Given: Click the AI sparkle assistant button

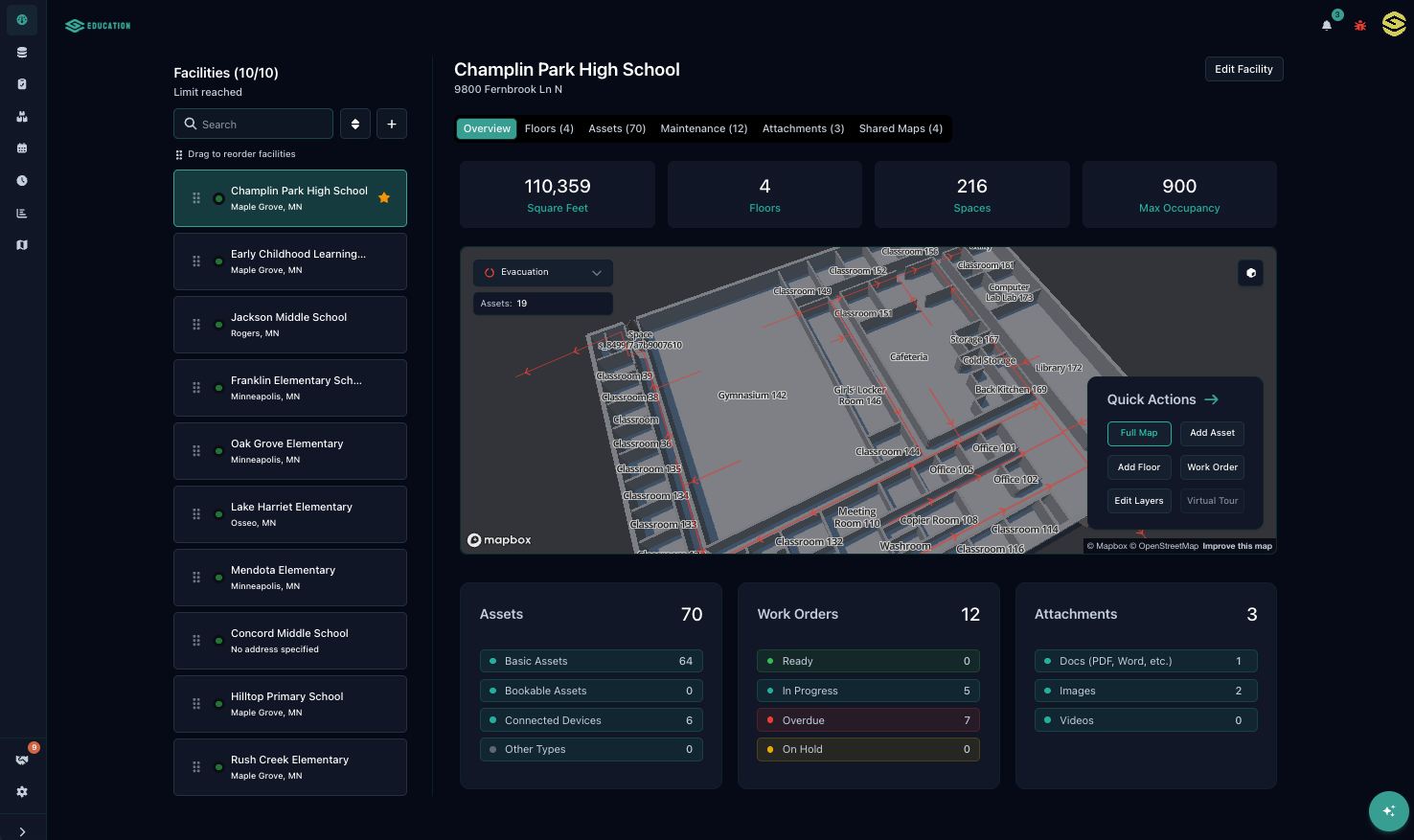Looking at the screenshot, I should point(1388,811).
